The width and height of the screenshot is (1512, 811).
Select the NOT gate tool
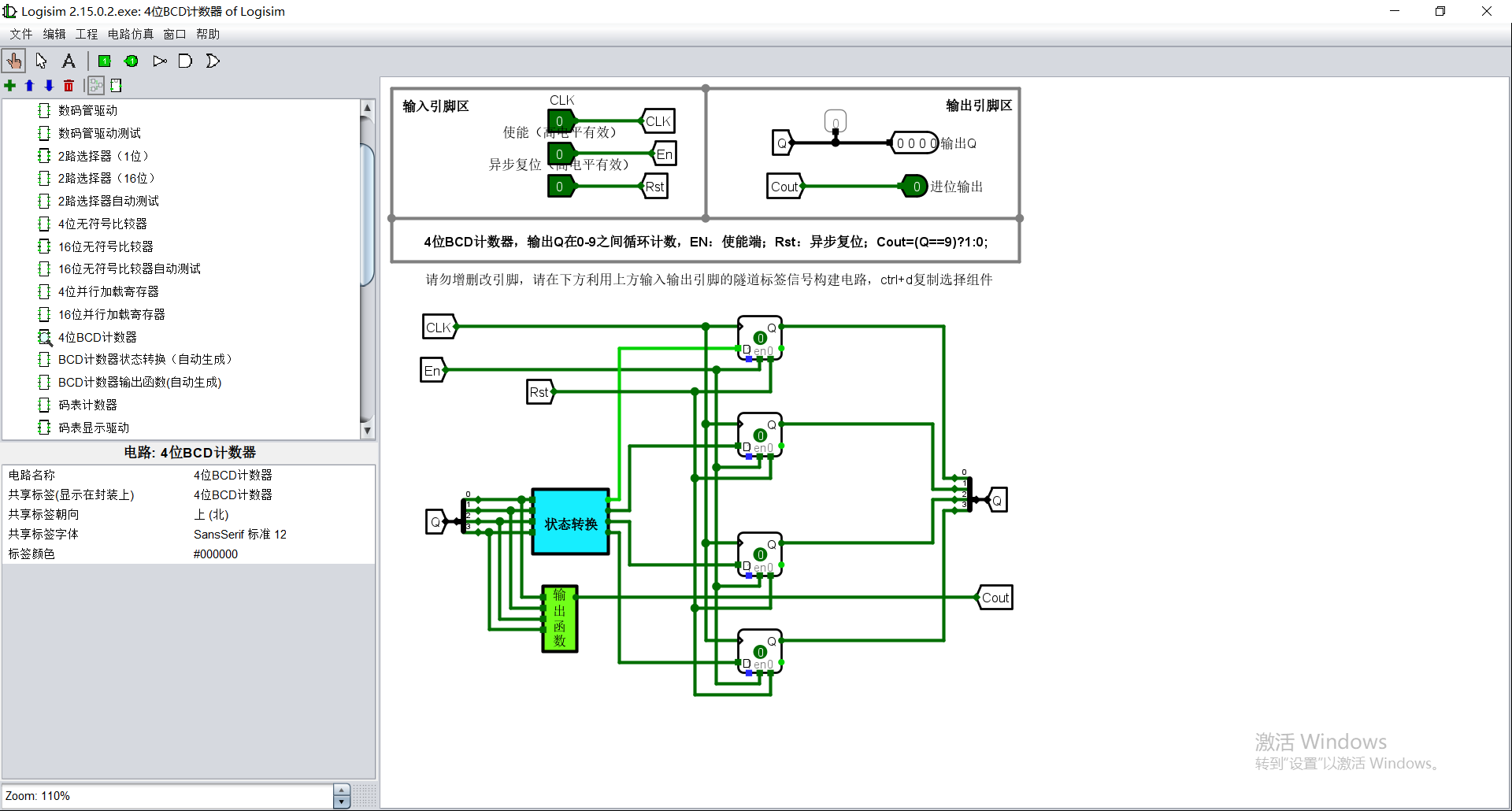pyautogui.click(x=159, y=61)
